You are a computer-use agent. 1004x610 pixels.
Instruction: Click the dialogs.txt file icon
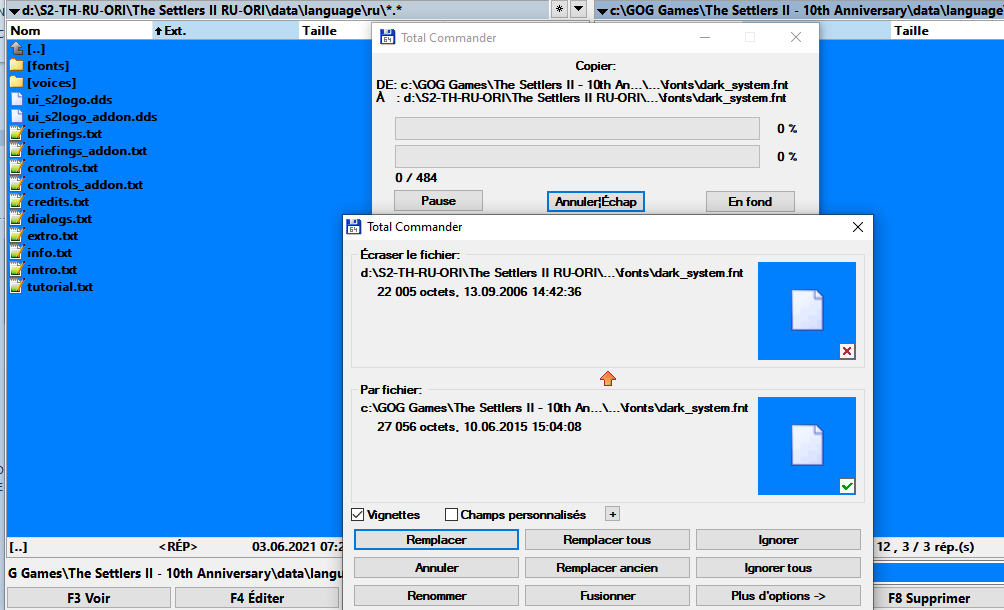pos(17,218)
